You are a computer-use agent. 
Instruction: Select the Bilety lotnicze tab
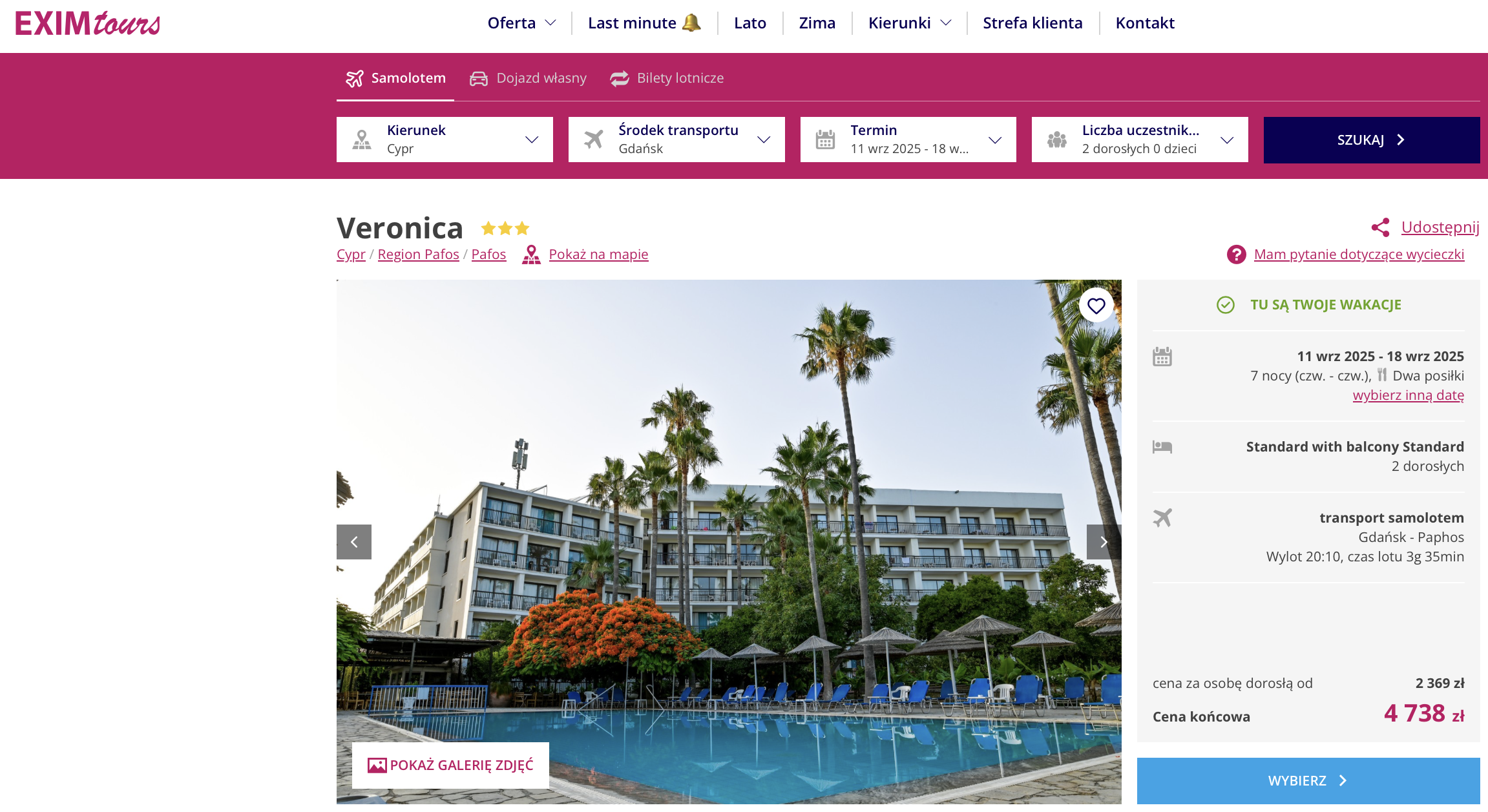[x=667, y=78]
